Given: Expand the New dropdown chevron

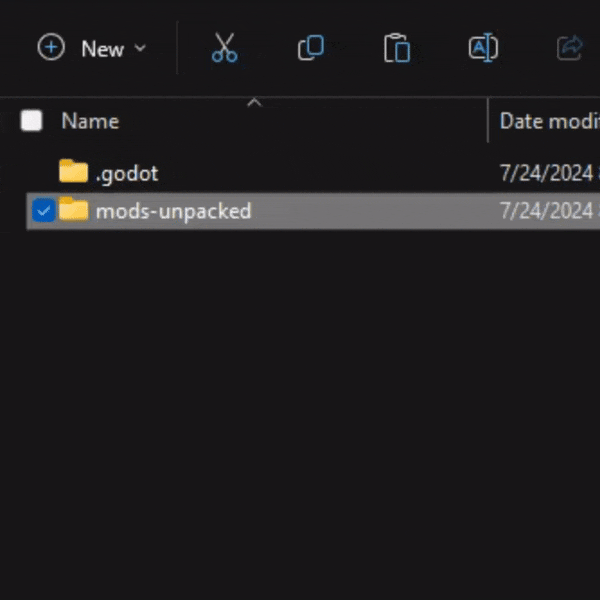Looking at the screenshot, I should (x=140, y=48).
